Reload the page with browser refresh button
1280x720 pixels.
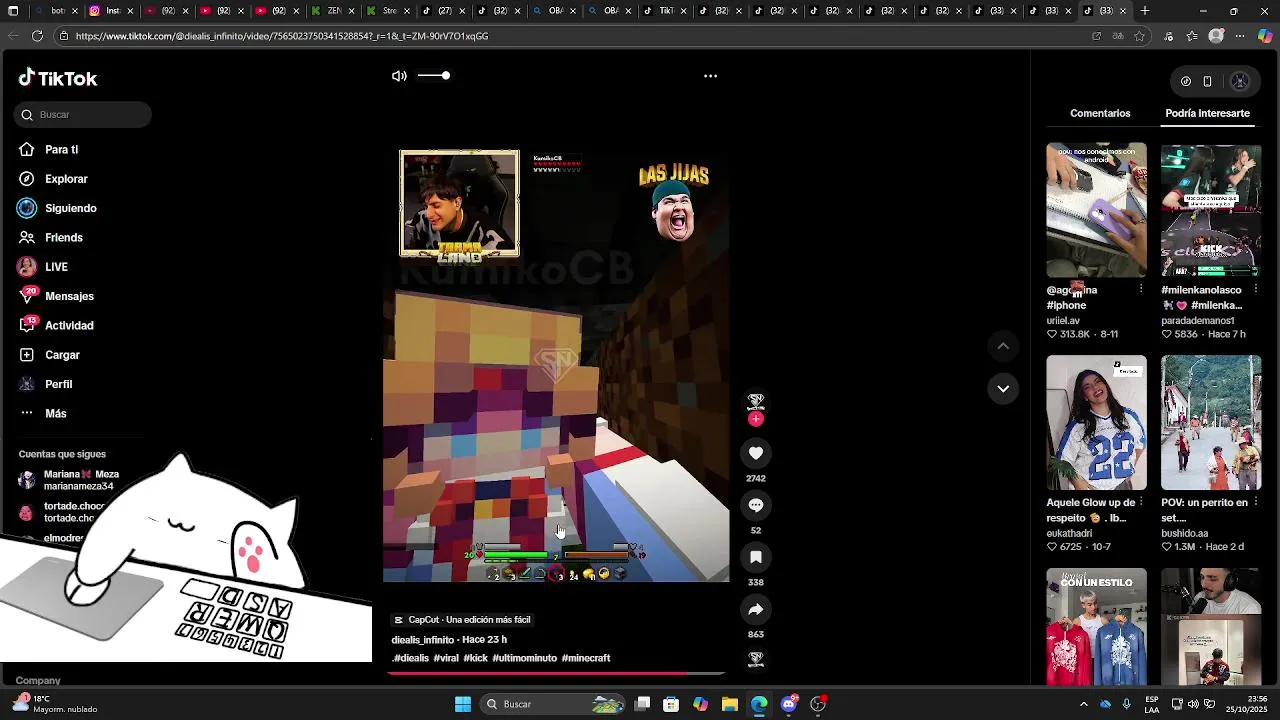(x=37, y=36)
